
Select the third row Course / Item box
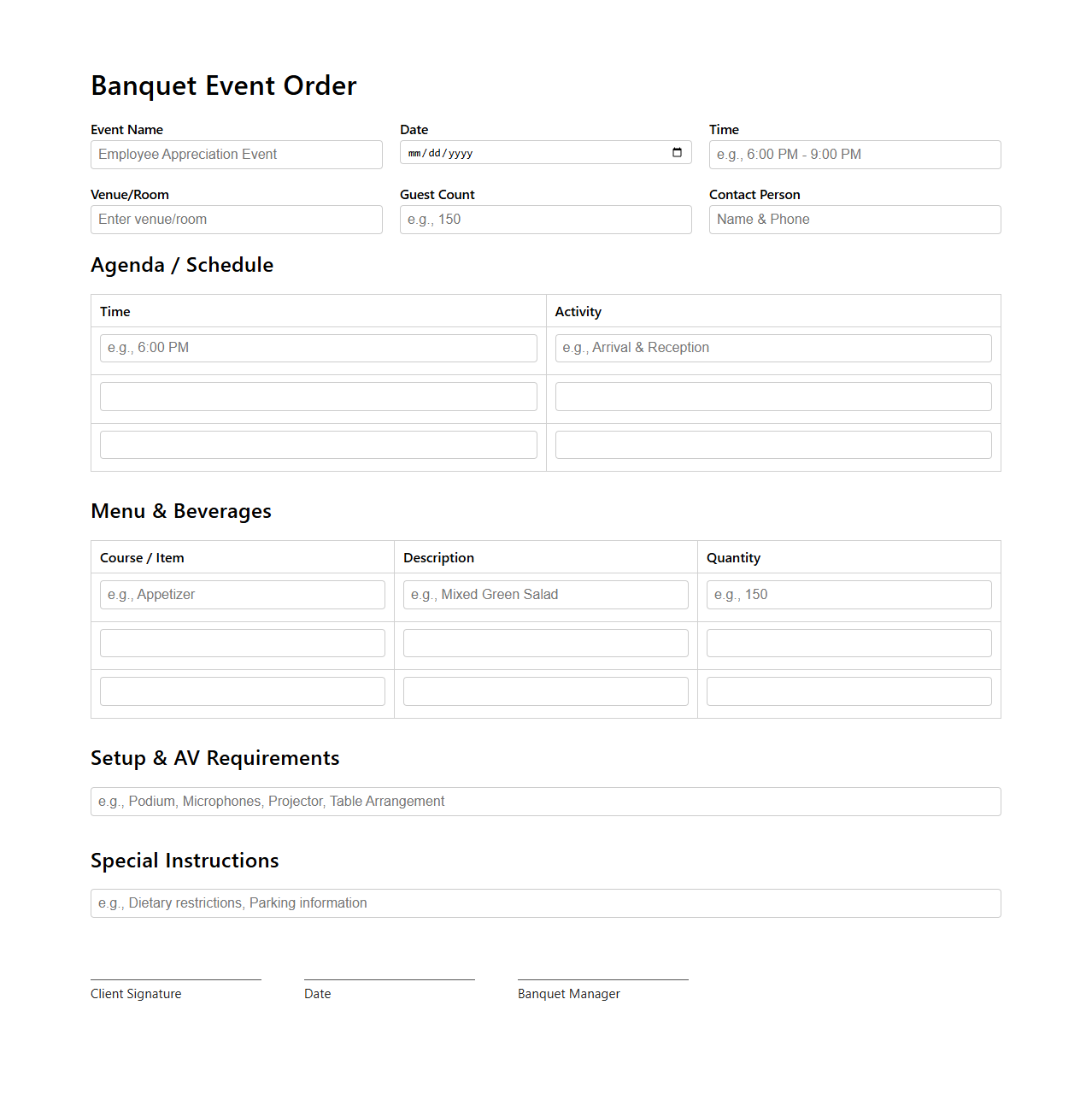point(242,691)
